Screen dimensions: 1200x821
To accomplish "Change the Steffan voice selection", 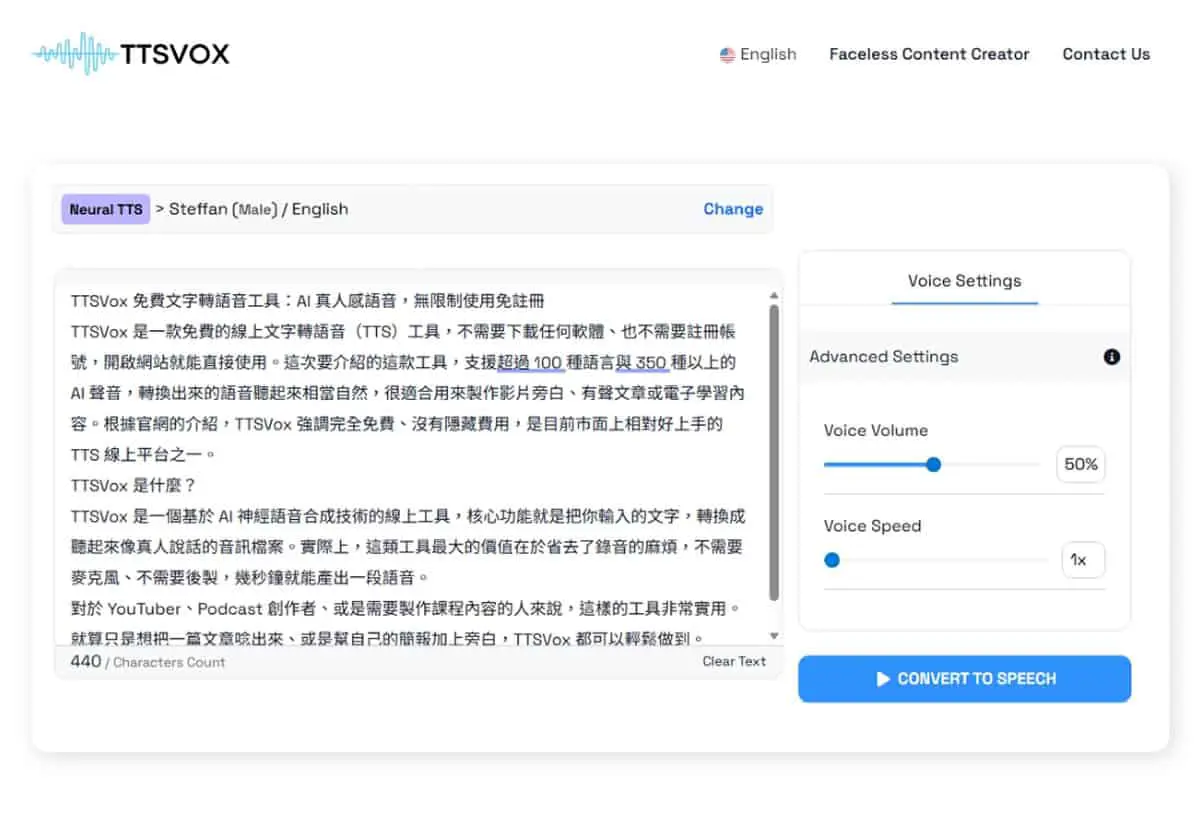I will pos(733,209).
